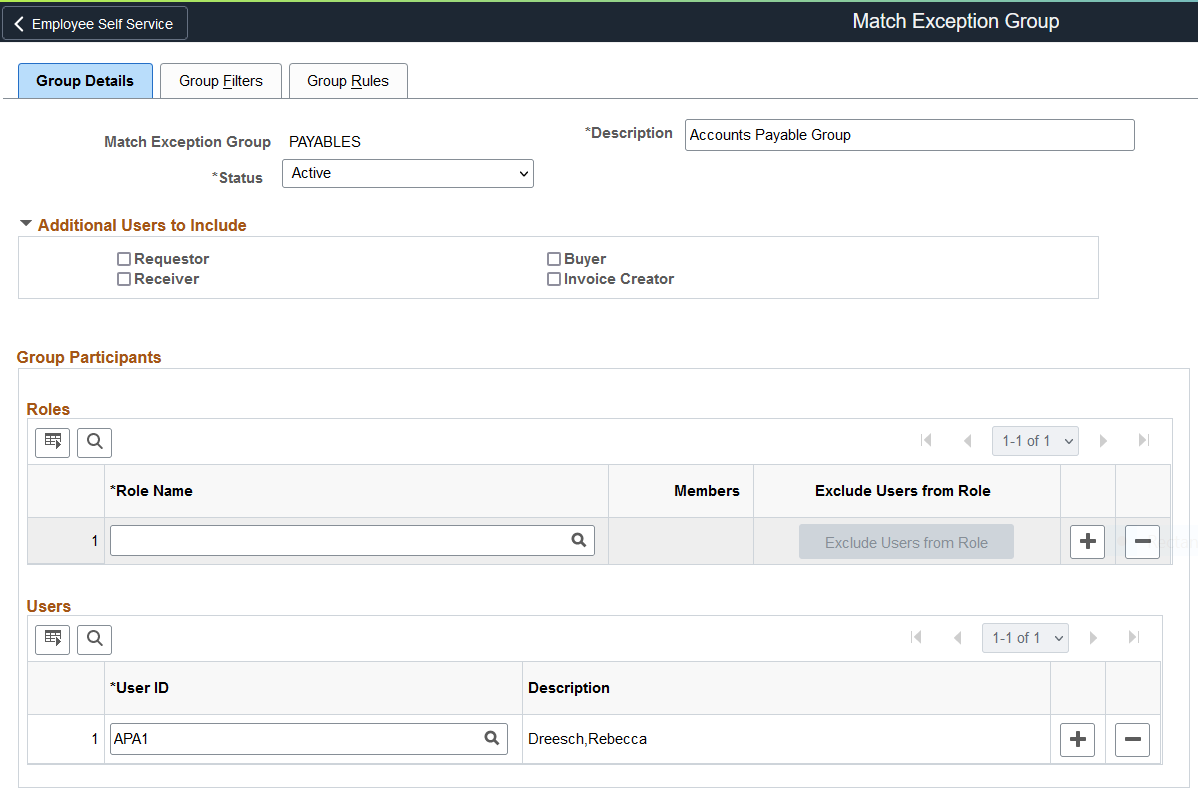Click the Exclude Users from Role button
The height and width of the screenshot is (794, 1198).
tap(906, 542)
